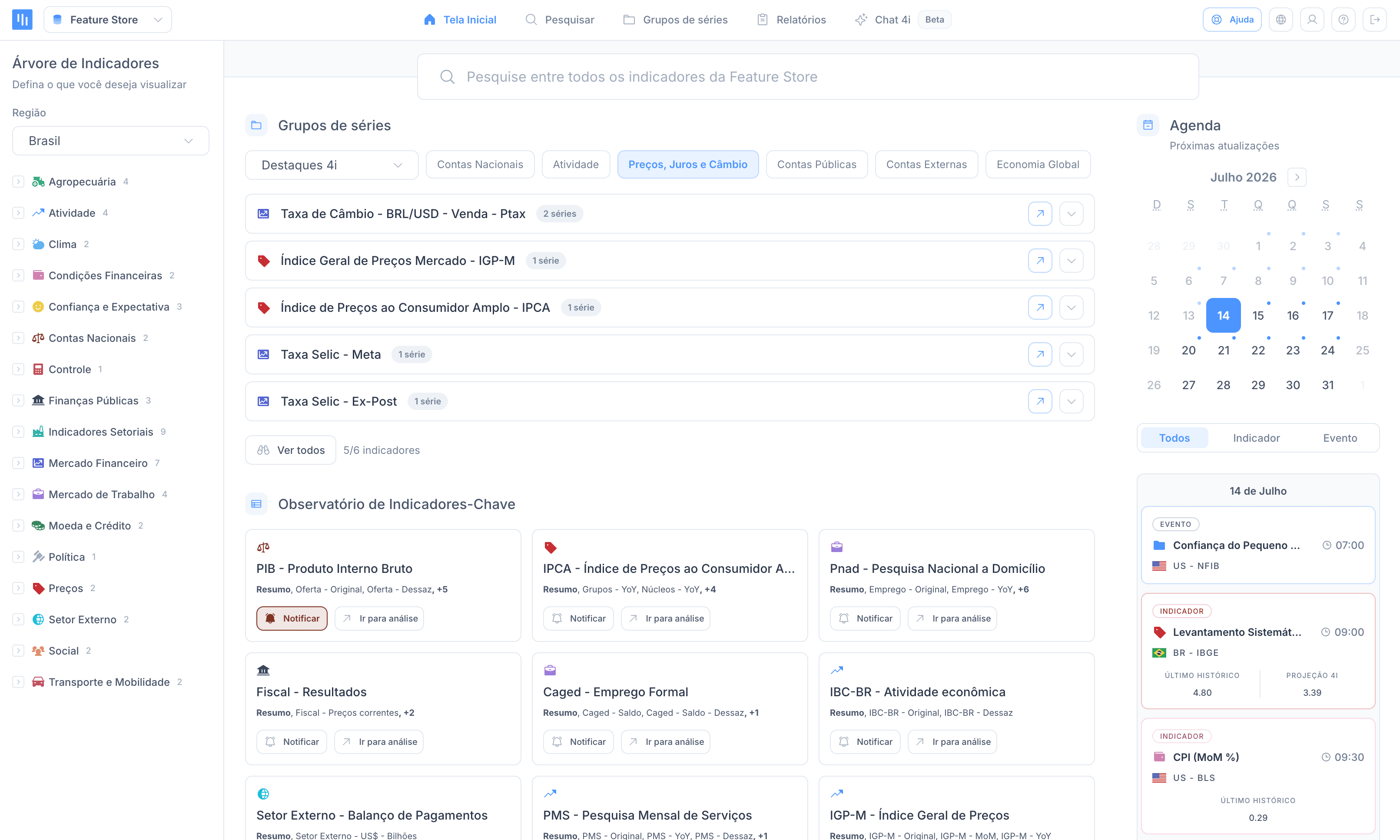
Task: Turn off the active PIB Notificar alert
Action: point(292,618)
